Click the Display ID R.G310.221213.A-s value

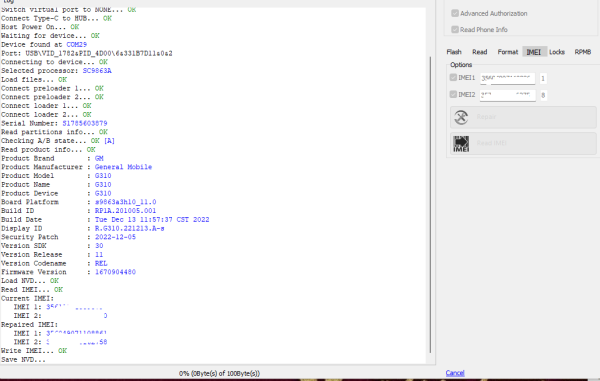[x=130, y=228]
